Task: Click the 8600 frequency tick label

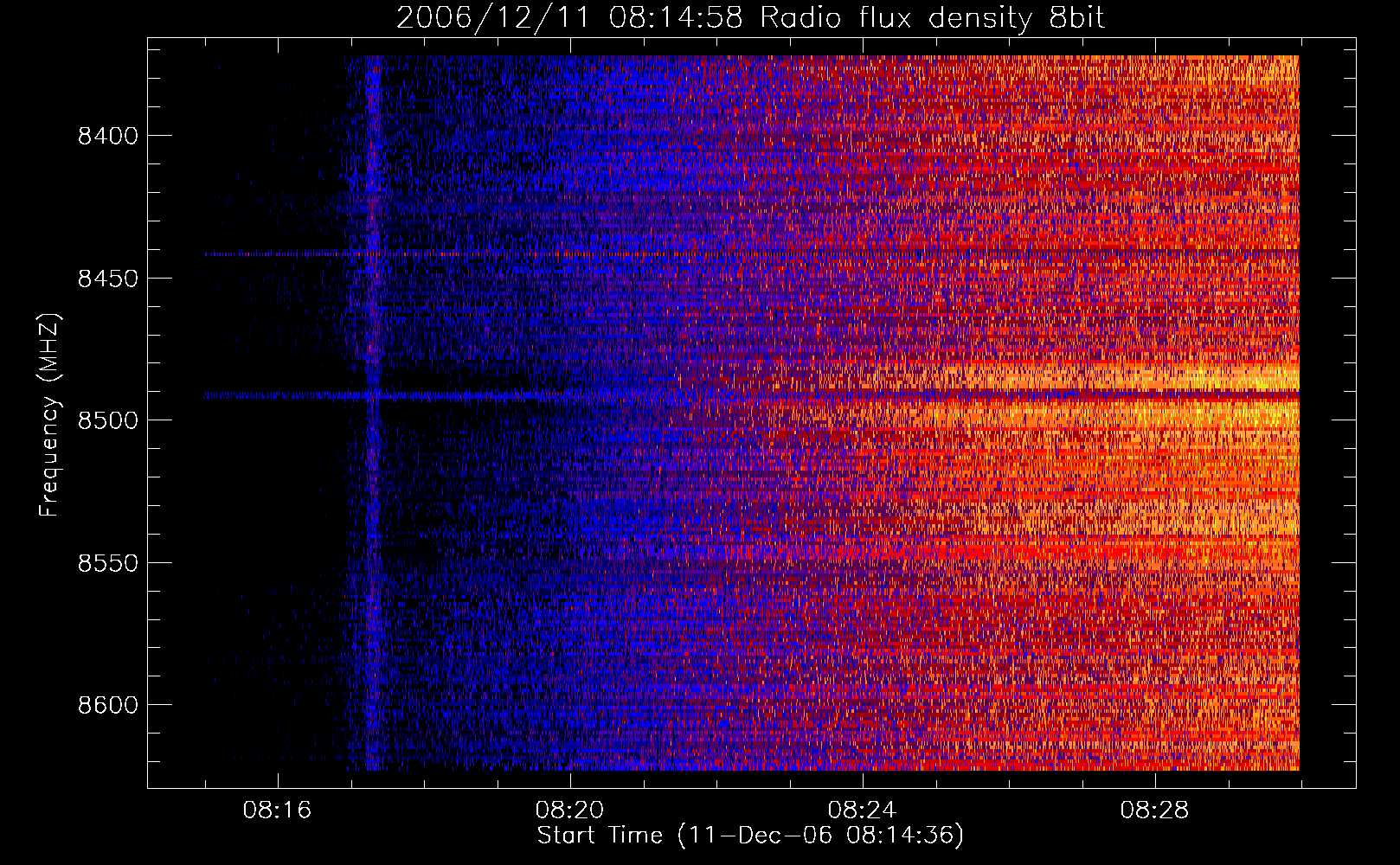Action: coord(108,705)
